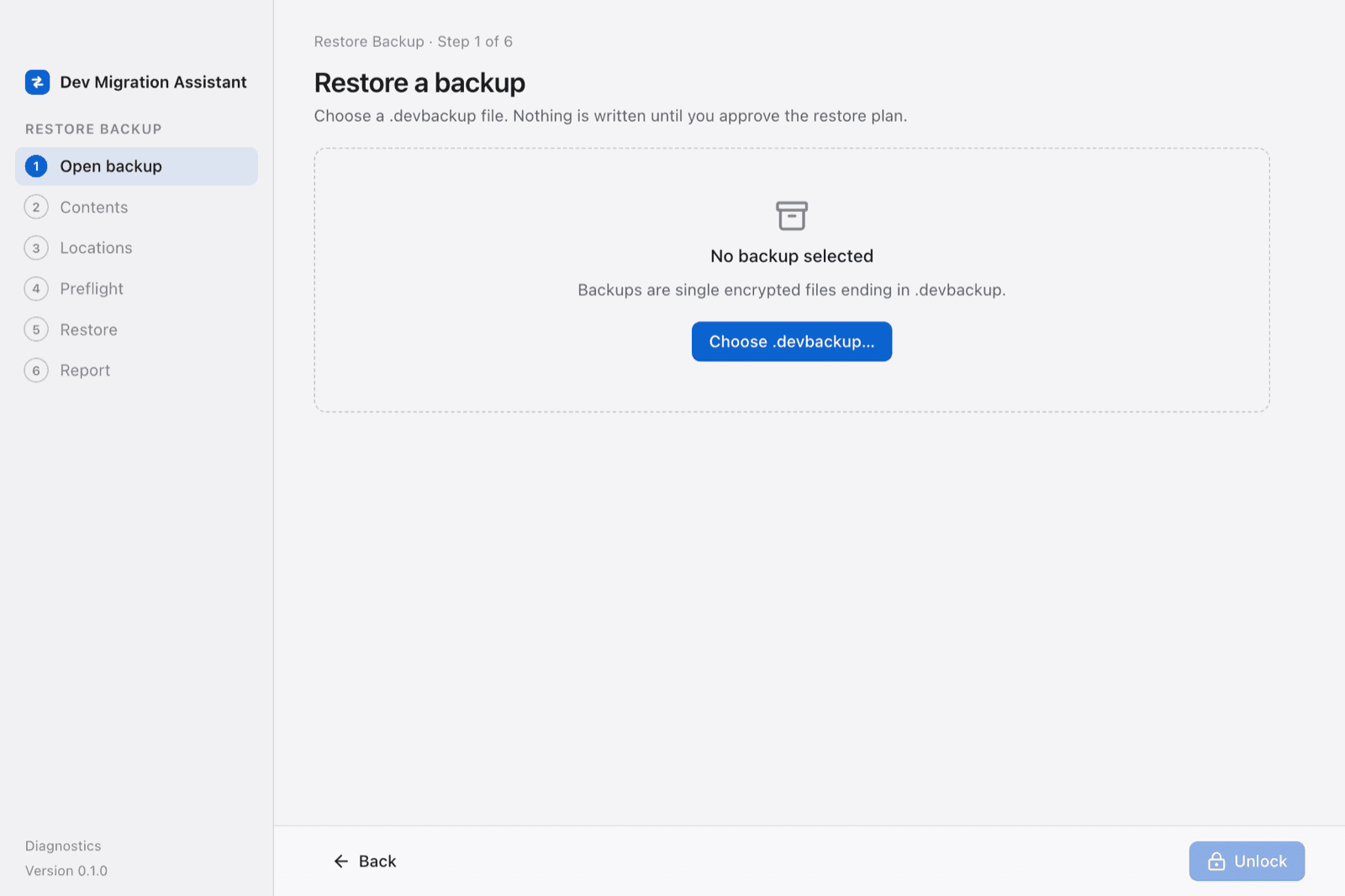The width and height of the screenshot is (1345, 896).
Task: Click the step 5 circle next to Restore
Action: 36,330
